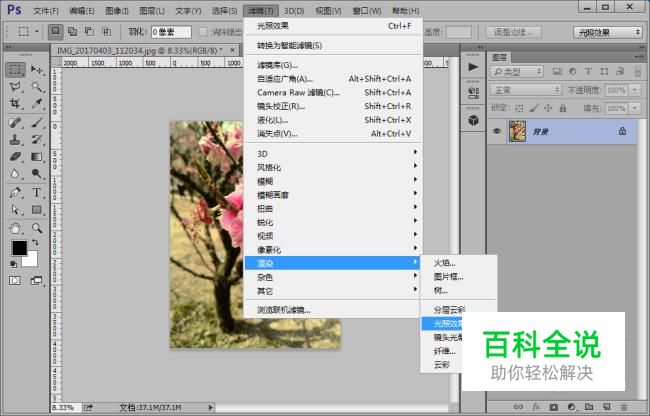Select the Path Selection tool

(15, 210)
